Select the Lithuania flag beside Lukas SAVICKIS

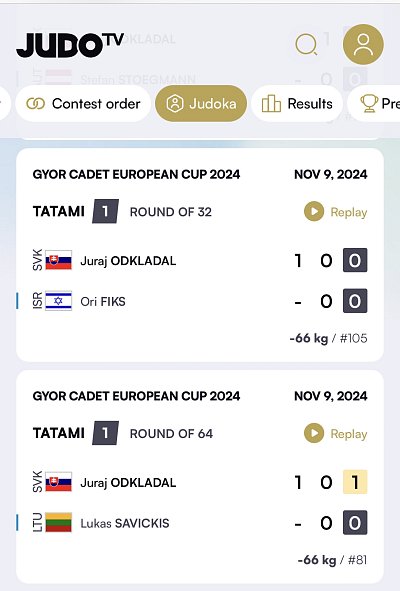[58, 522]
